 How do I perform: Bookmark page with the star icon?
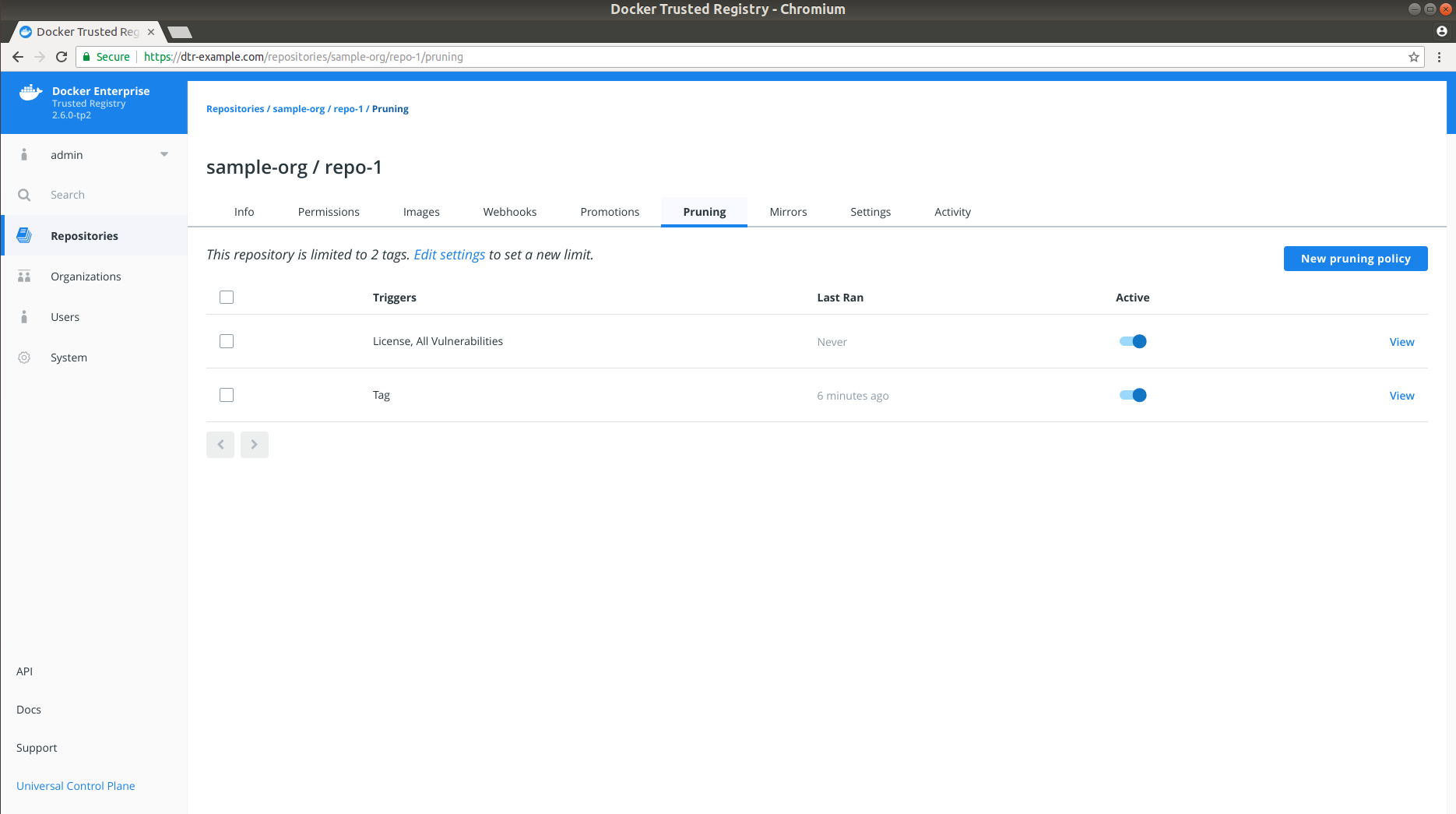[1413, 57]
